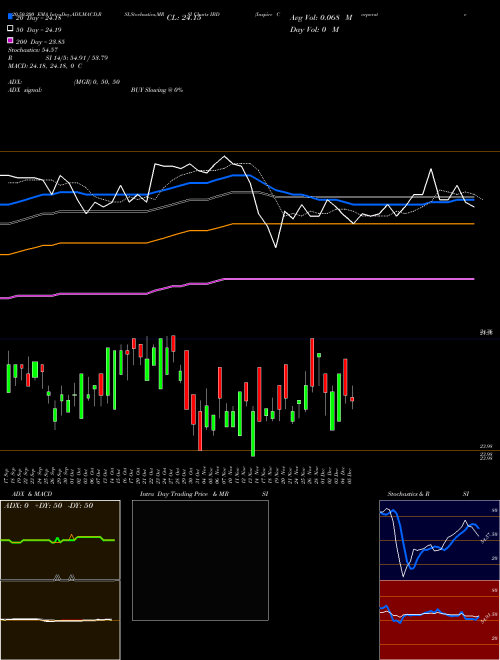500x660 pixels.
Task: Click the 22.98 price label beside orange line
Action: (486, 446)
